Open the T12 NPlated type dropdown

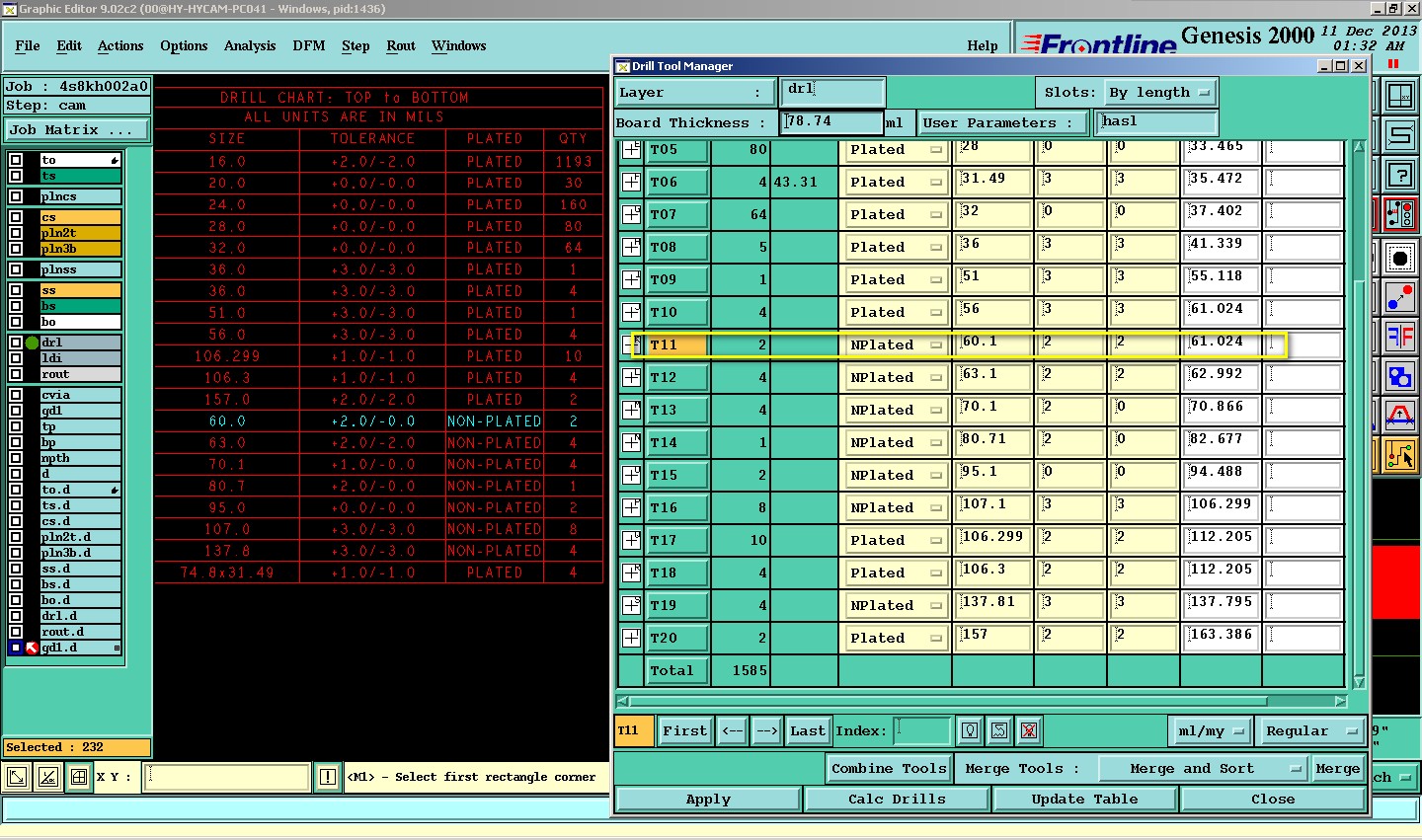pyautogui.click(x=895, y=378)
